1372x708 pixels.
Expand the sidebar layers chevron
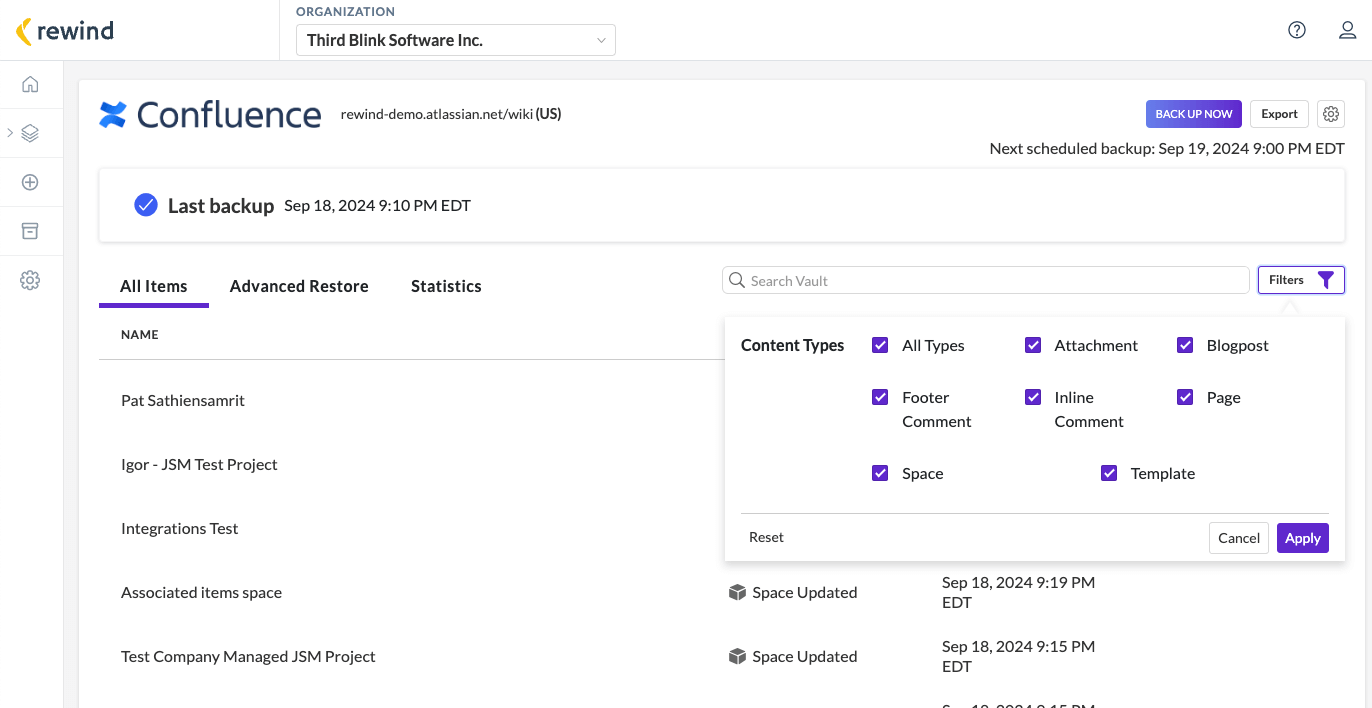click(x=10, y=133)
